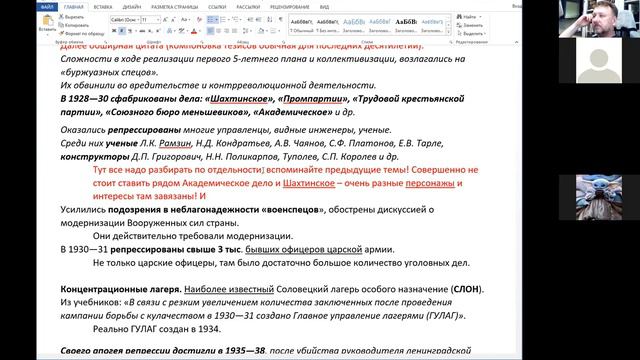Start a multilevel list
The width and height of the screenshot is (640, 360).
click(x=236, y=20)
